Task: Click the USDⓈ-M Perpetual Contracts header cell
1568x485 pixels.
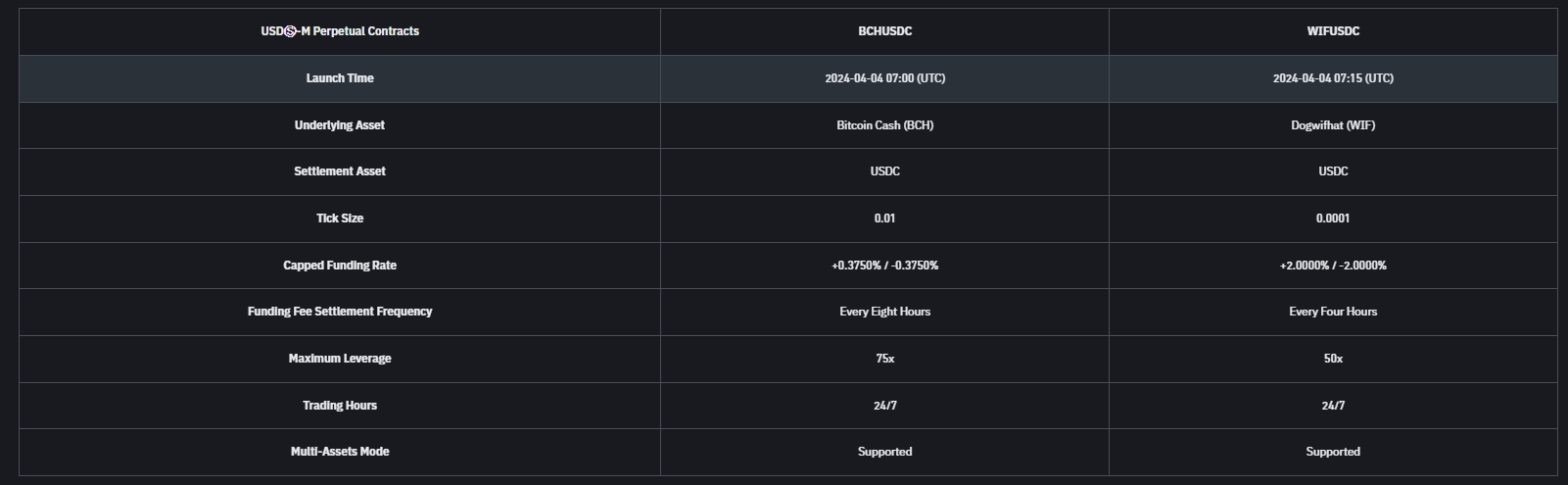Action: point(340,31)
